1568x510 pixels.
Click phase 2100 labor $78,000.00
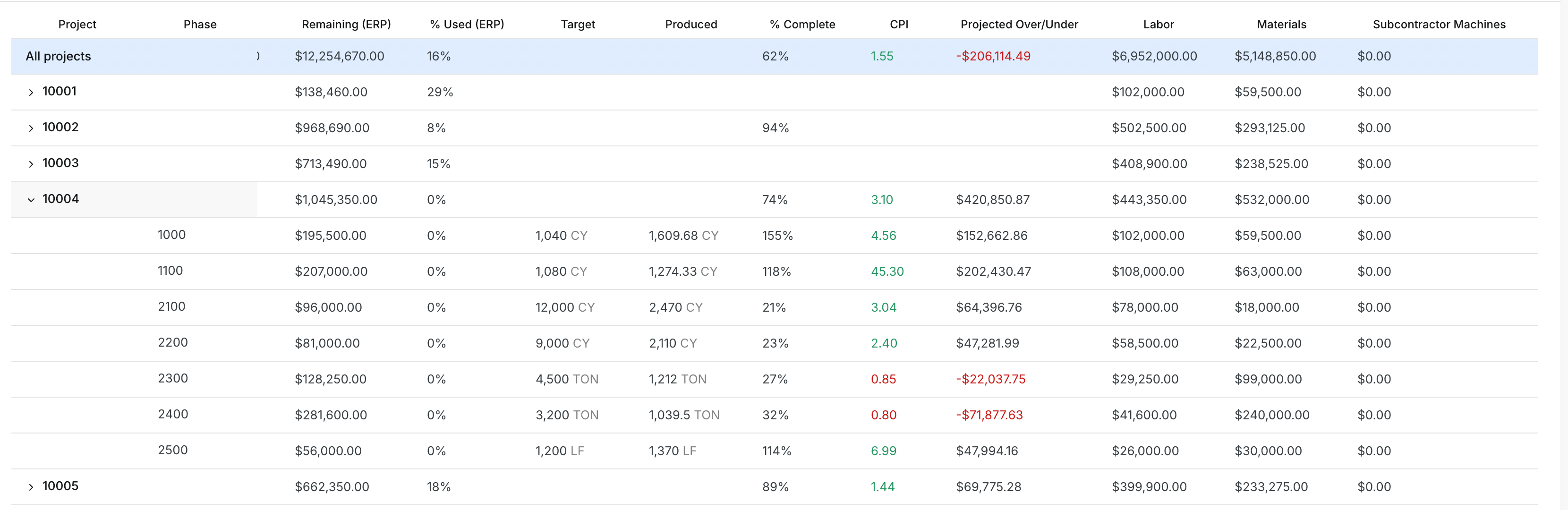click(x=1145, y=307)
